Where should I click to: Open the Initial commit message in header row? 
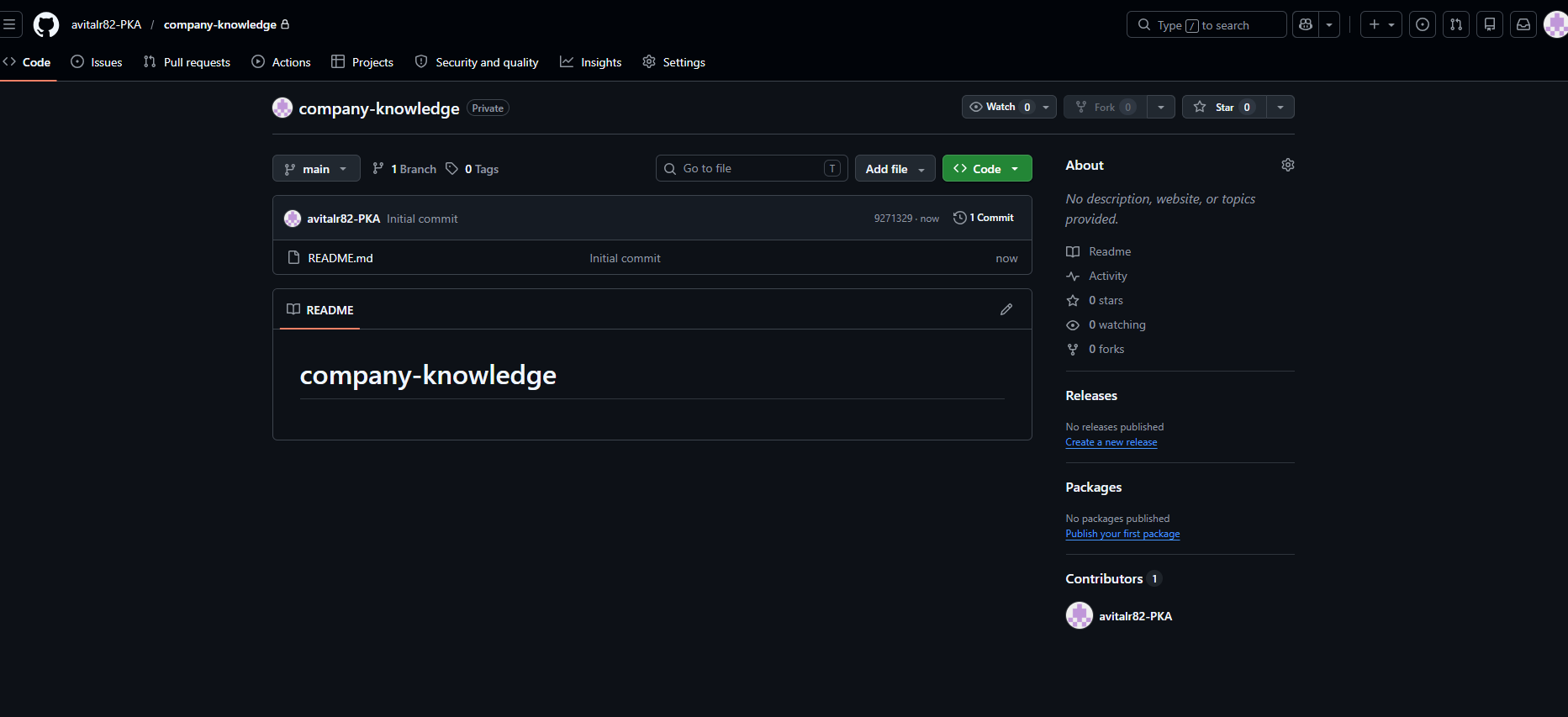(x=422, y=219)
